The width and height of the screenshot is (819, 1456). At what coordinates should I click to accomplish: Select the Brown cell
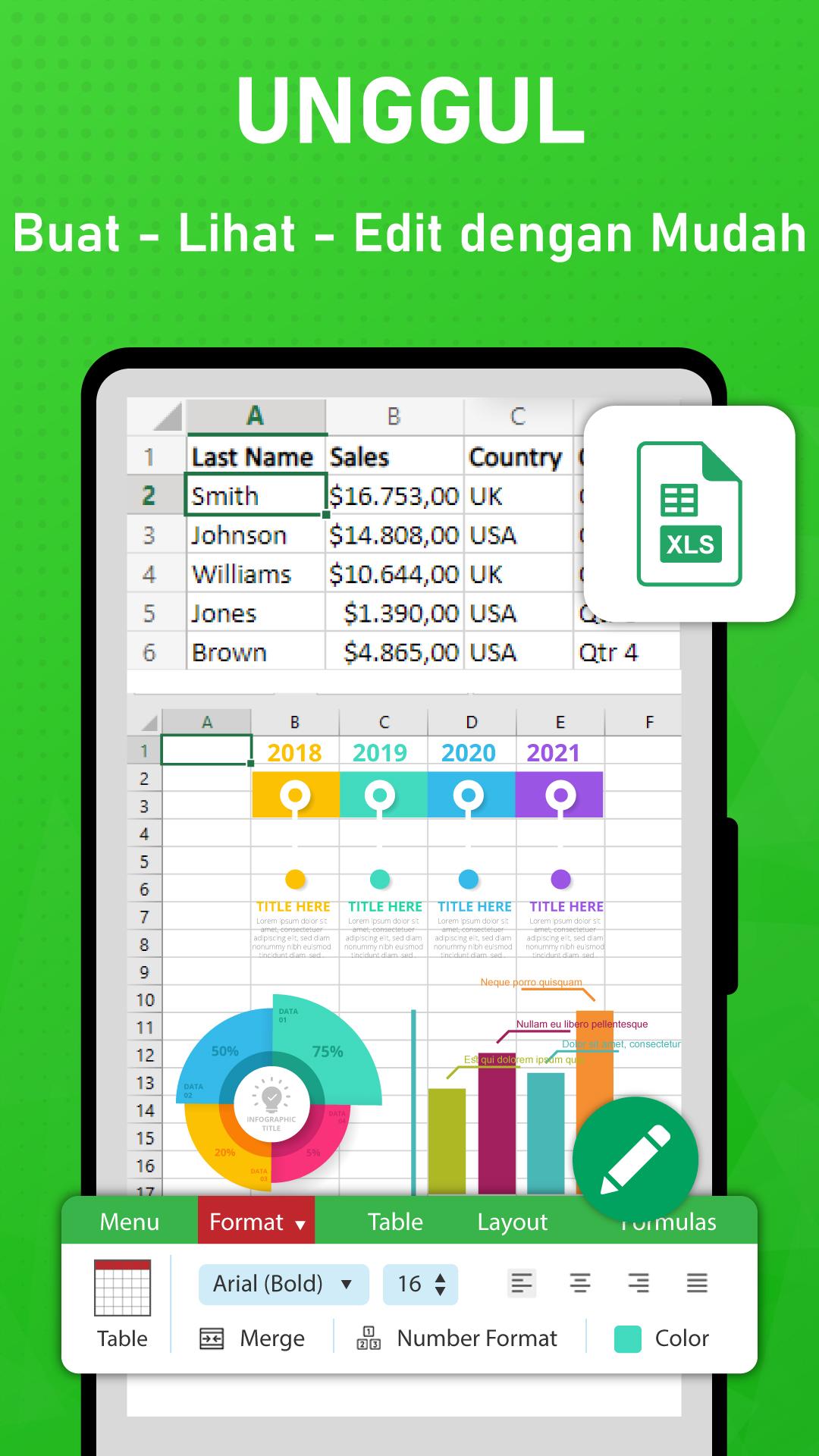[256, 652]
